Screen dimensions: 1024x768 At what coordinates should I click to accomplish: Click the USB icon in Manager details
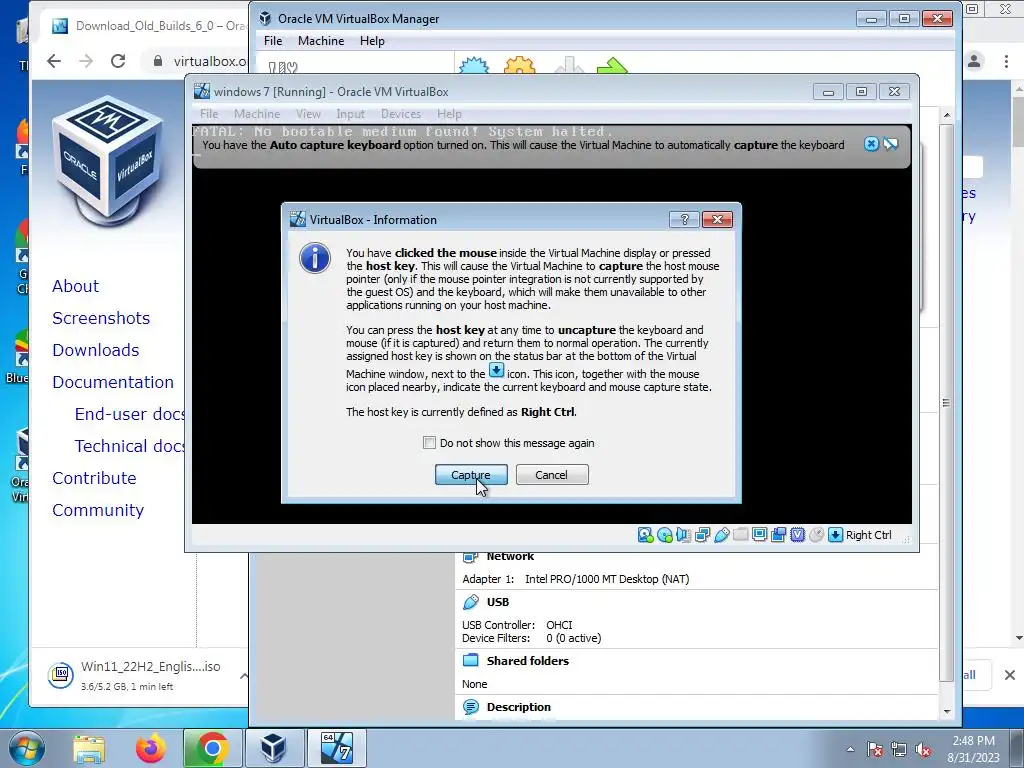pyautogui.click(x=470, y=602)
